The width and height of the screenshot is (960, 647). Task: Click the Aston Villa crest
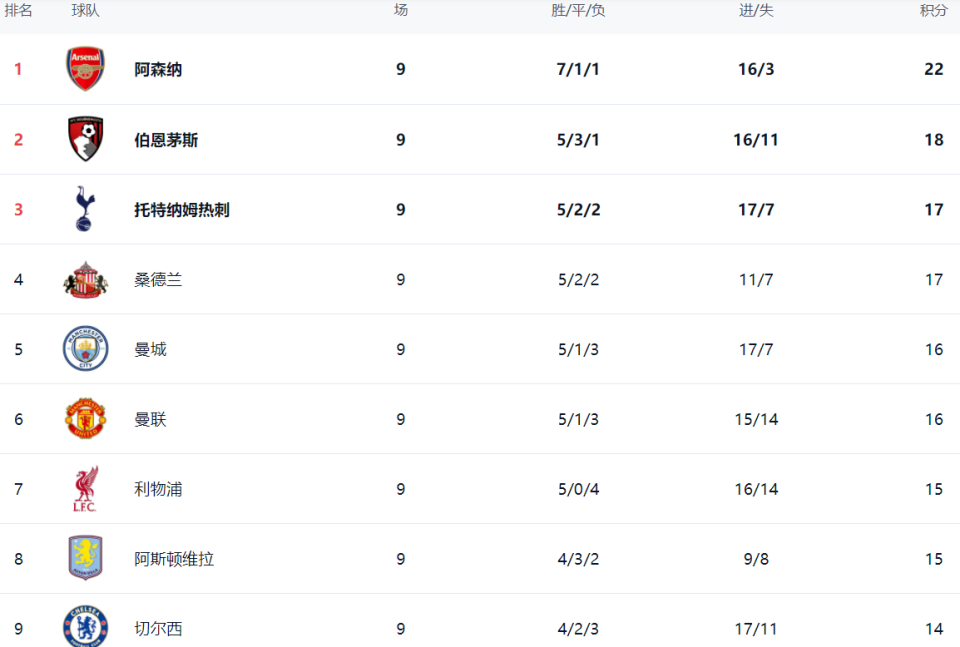click(85, 558)
